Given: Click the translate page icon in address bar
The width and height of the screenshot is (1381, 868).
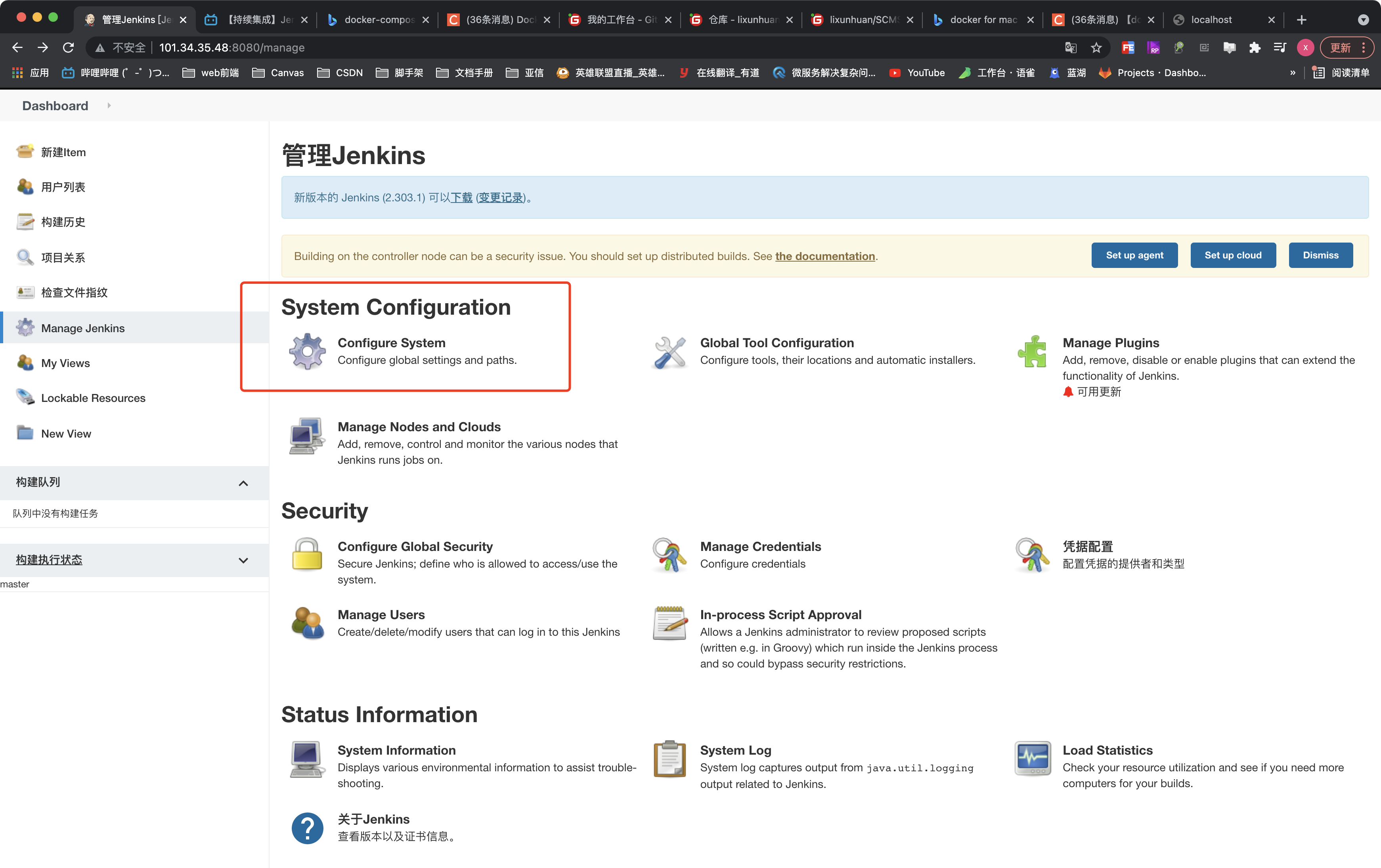Looking at the screenshot, I should (1071, 48).
